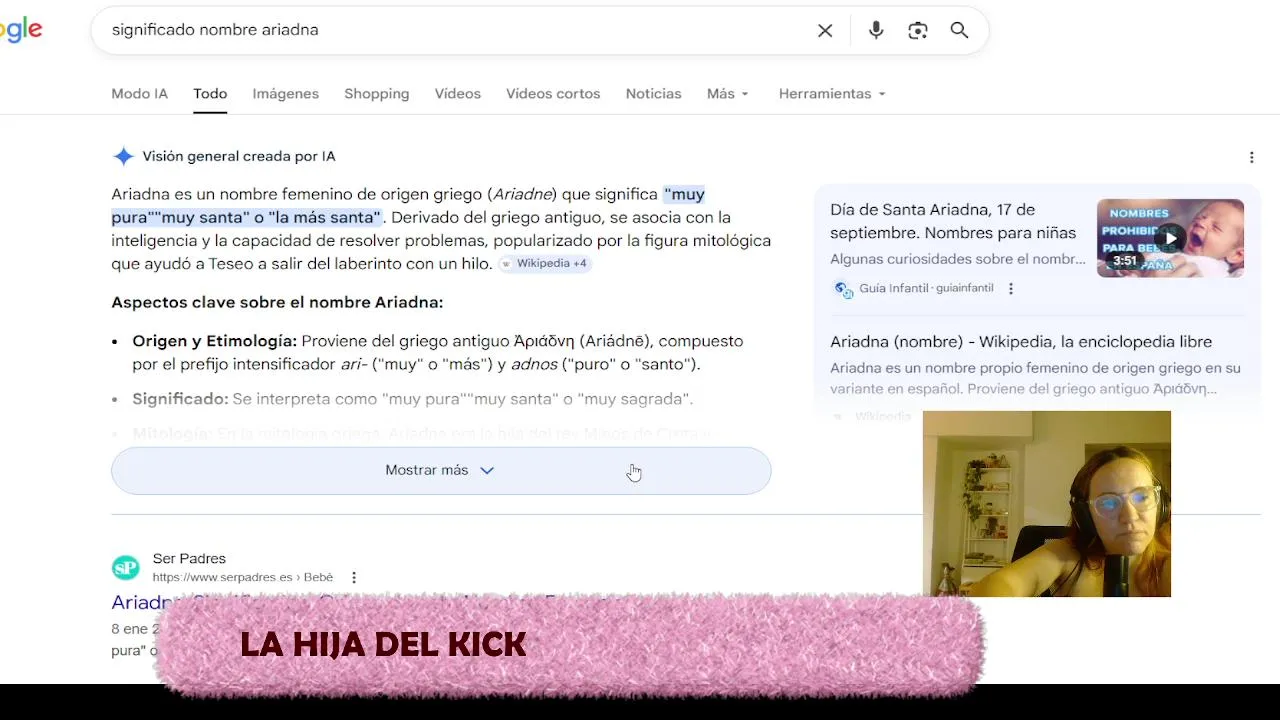1280x720 pixels.
Task: Start voice search with the microphone icon
Action: 876,30
